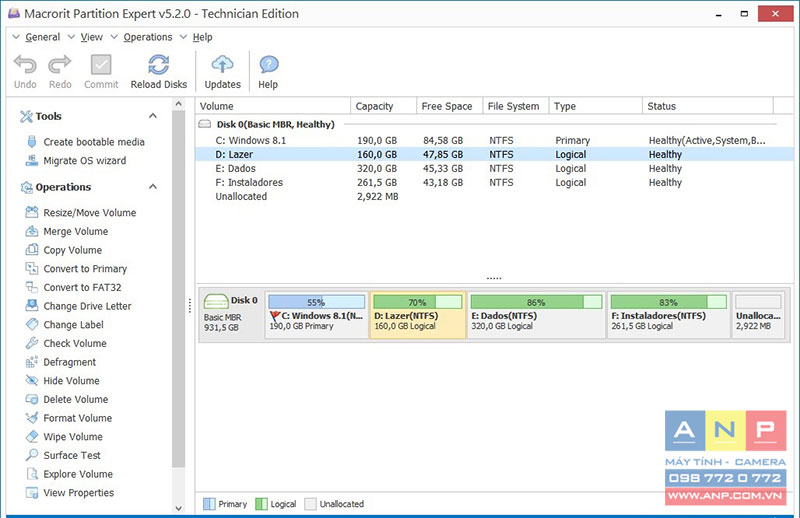This screenshot has height=518, width=800.
Task: Click Disk 0(Basic MBR, Healthy) header row
Action: pyautogui.click(x=494, y=124)
